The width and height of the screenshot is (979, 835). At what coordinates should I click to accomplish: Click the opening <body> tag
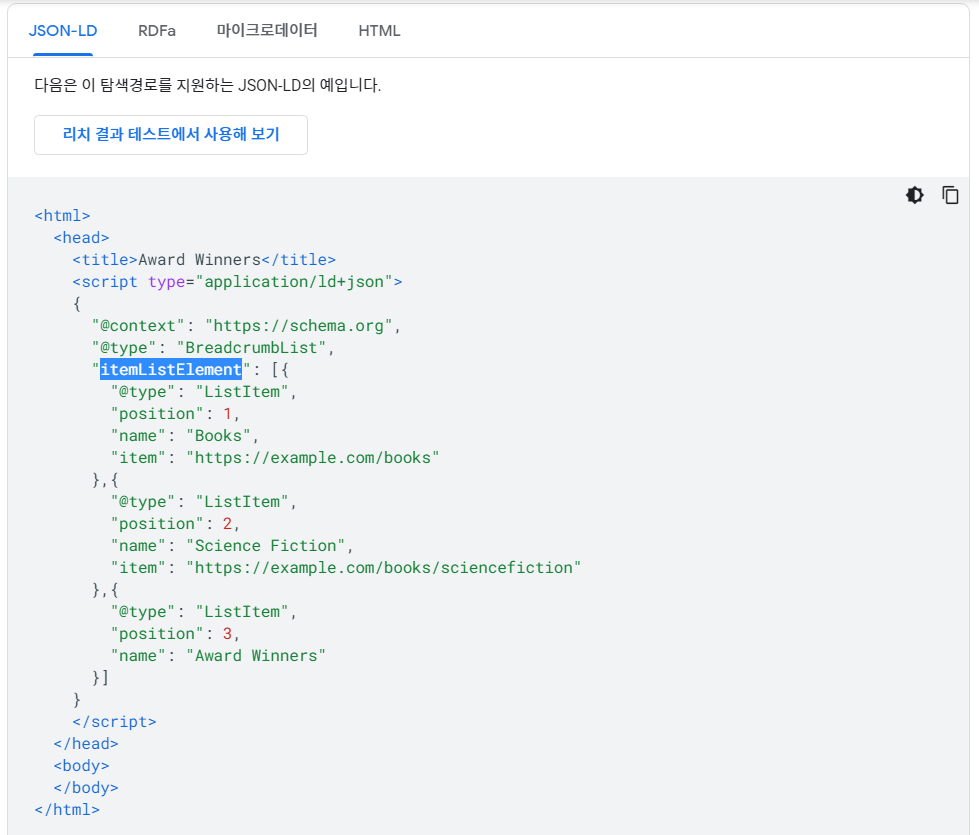click(81, 766)
